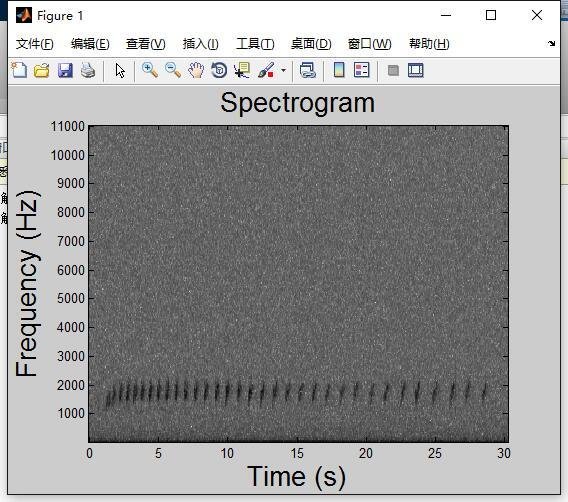The image size is (568, 502).
Task: Print the figure with the printer icon
Action: tap(88, 70)
